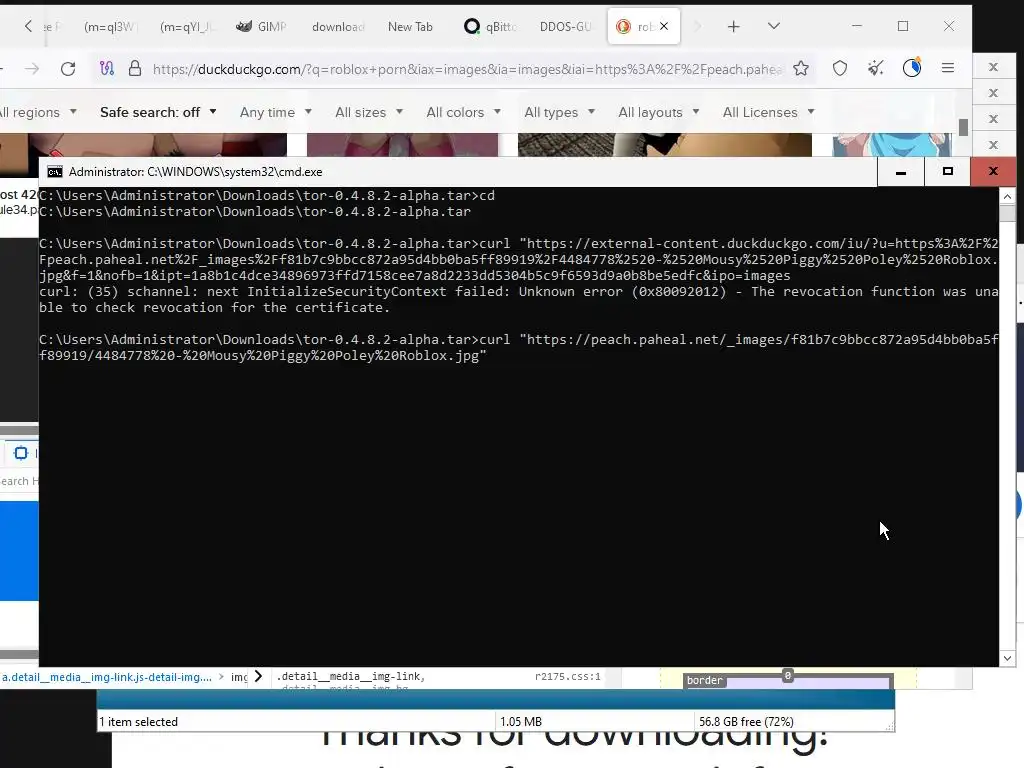Image resolution: width=1024 pixels, height=768 pixels.
Task: Close the Administrator cmd.exe window
Action: [993, 172]
